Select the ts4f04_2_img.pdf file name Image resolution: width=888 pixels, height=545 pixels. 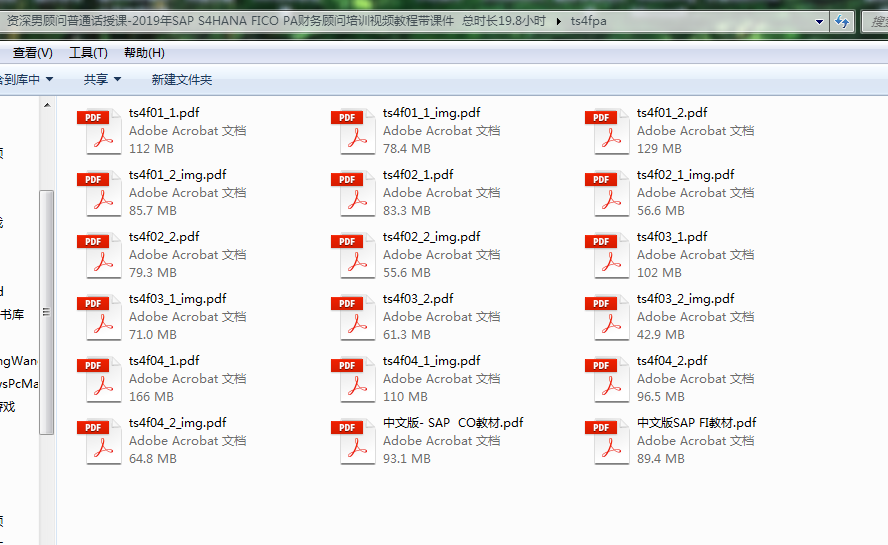[177, 422]
